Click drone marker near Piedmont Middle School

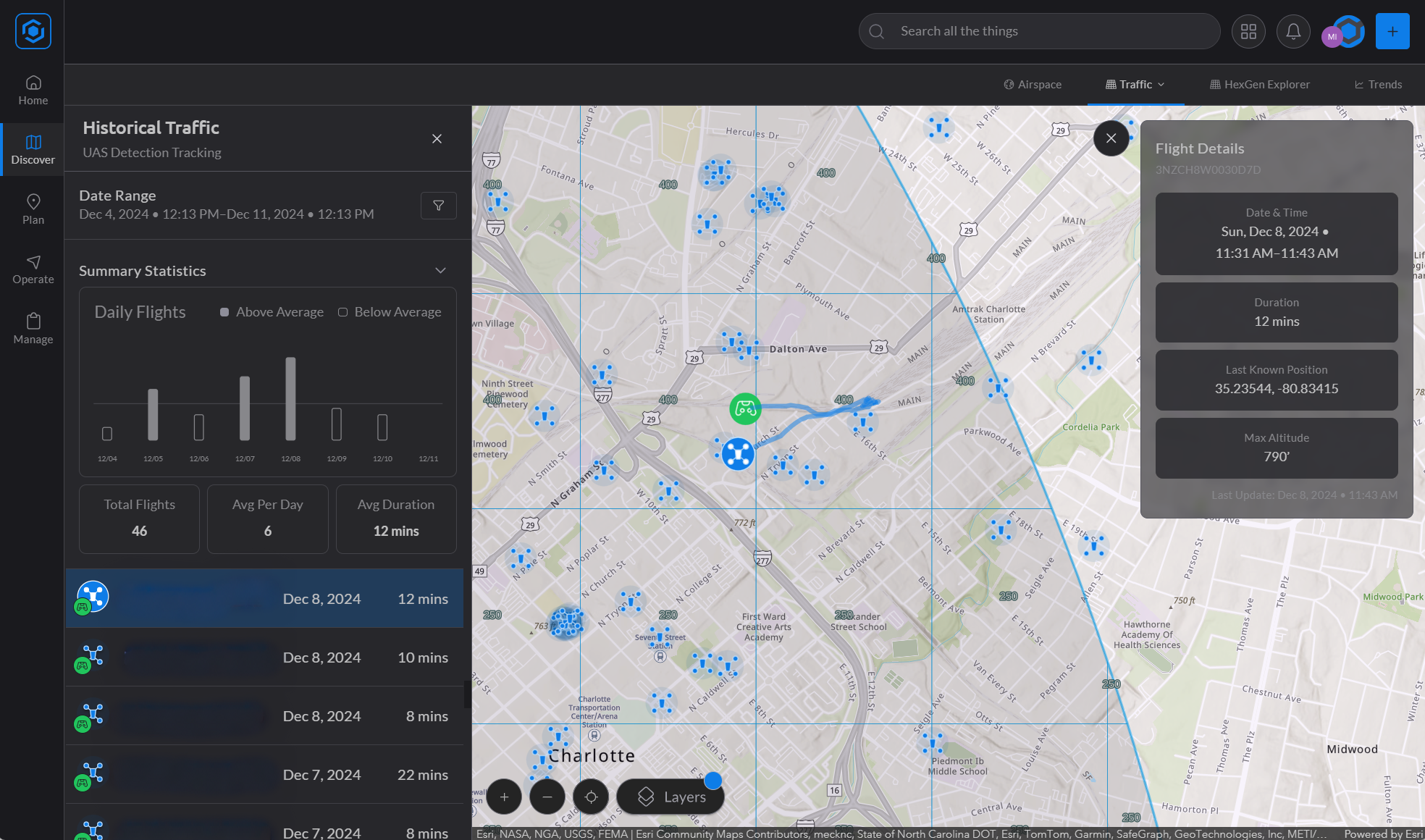(932, 742)
